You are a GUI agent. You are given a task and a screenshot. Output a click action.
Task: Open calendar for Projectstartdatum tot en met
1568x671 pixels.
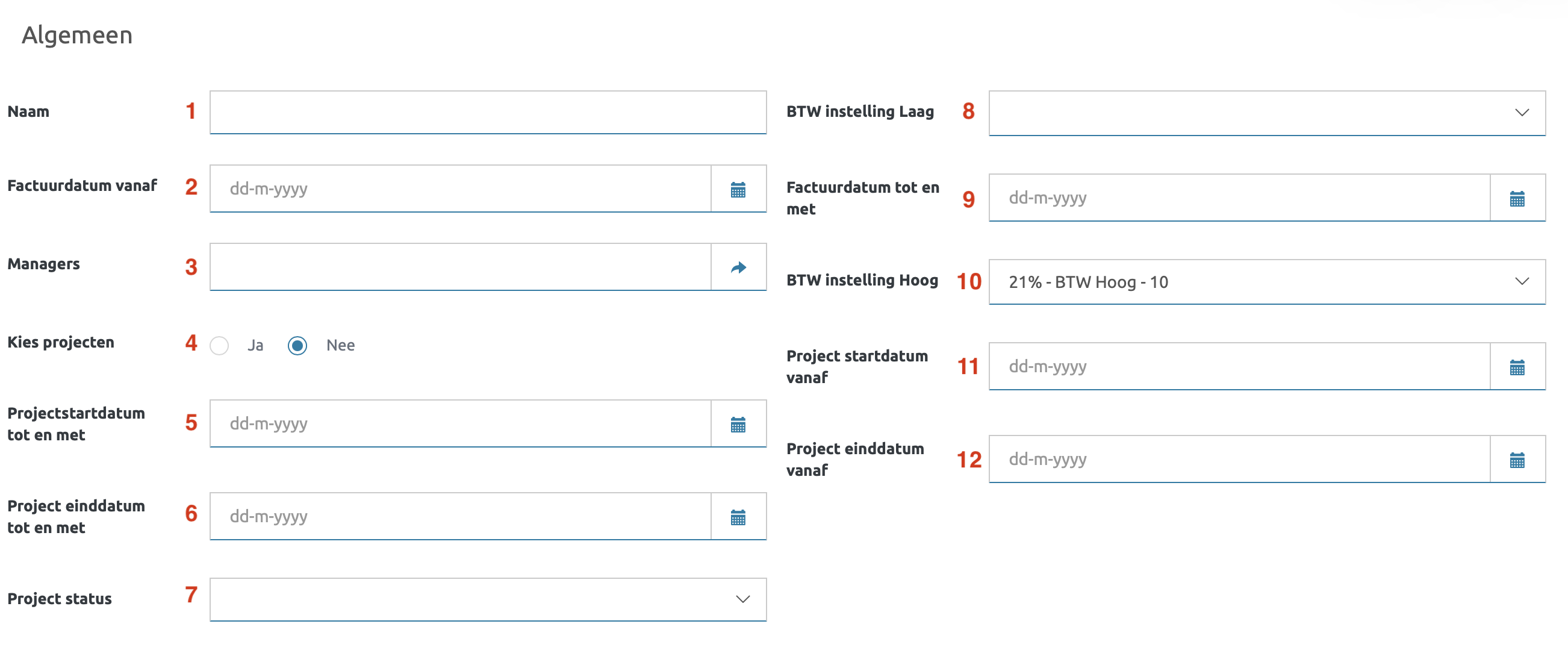(738, 425)
